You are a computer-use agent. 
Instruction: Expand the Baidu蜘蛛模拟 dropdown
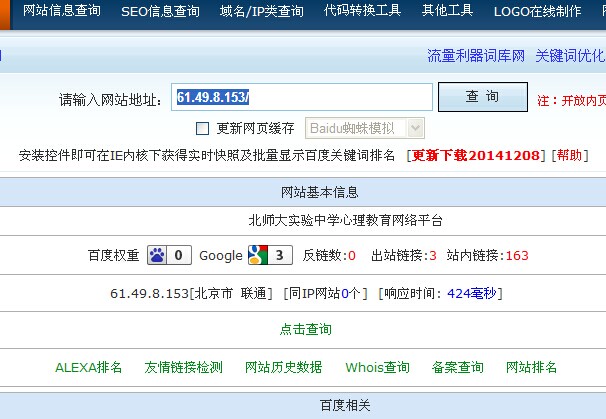click(365, 128)
